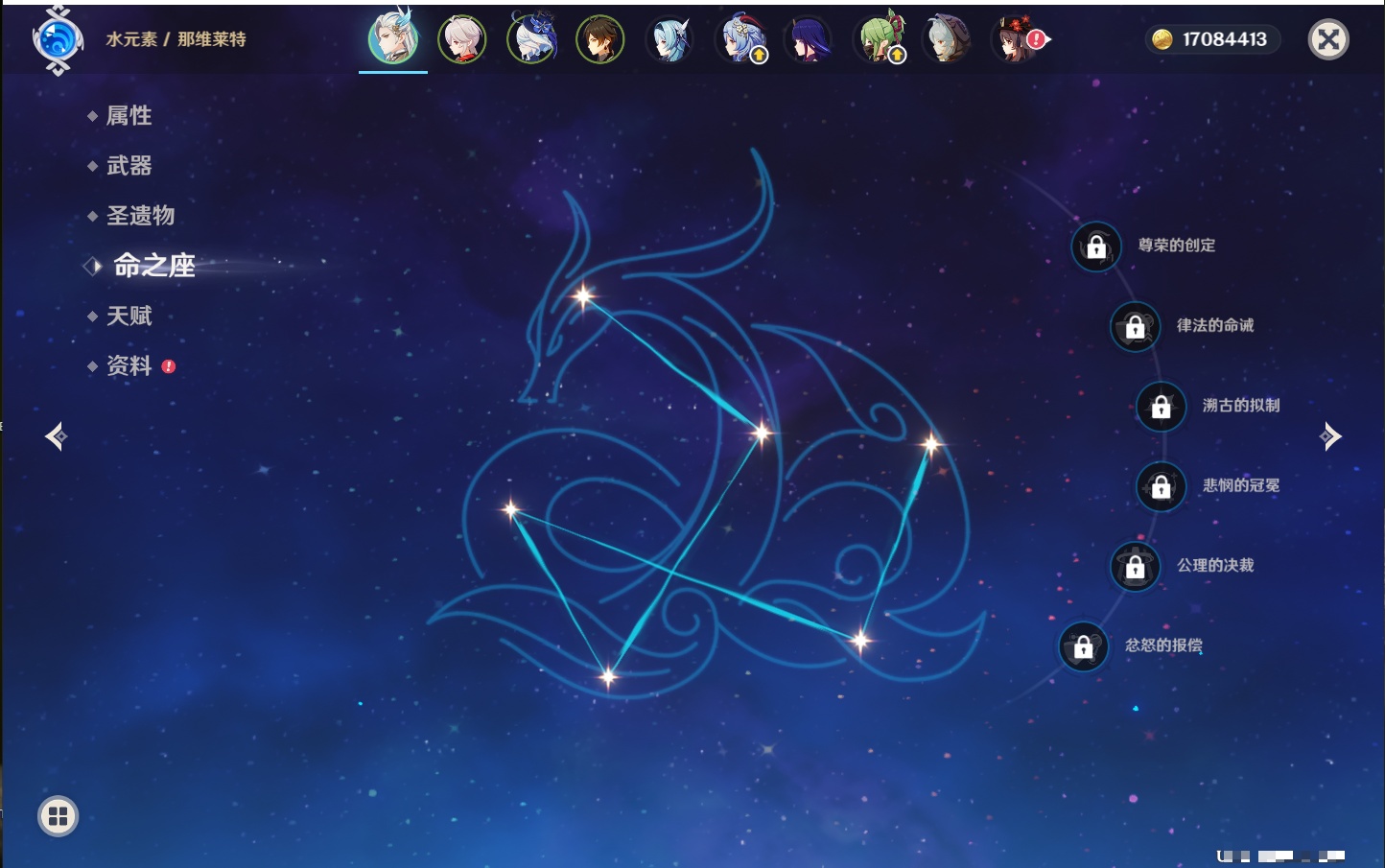Click the 溯古的拟制 constellation label
The image size is (1385, 868).
coord(1241,405)
